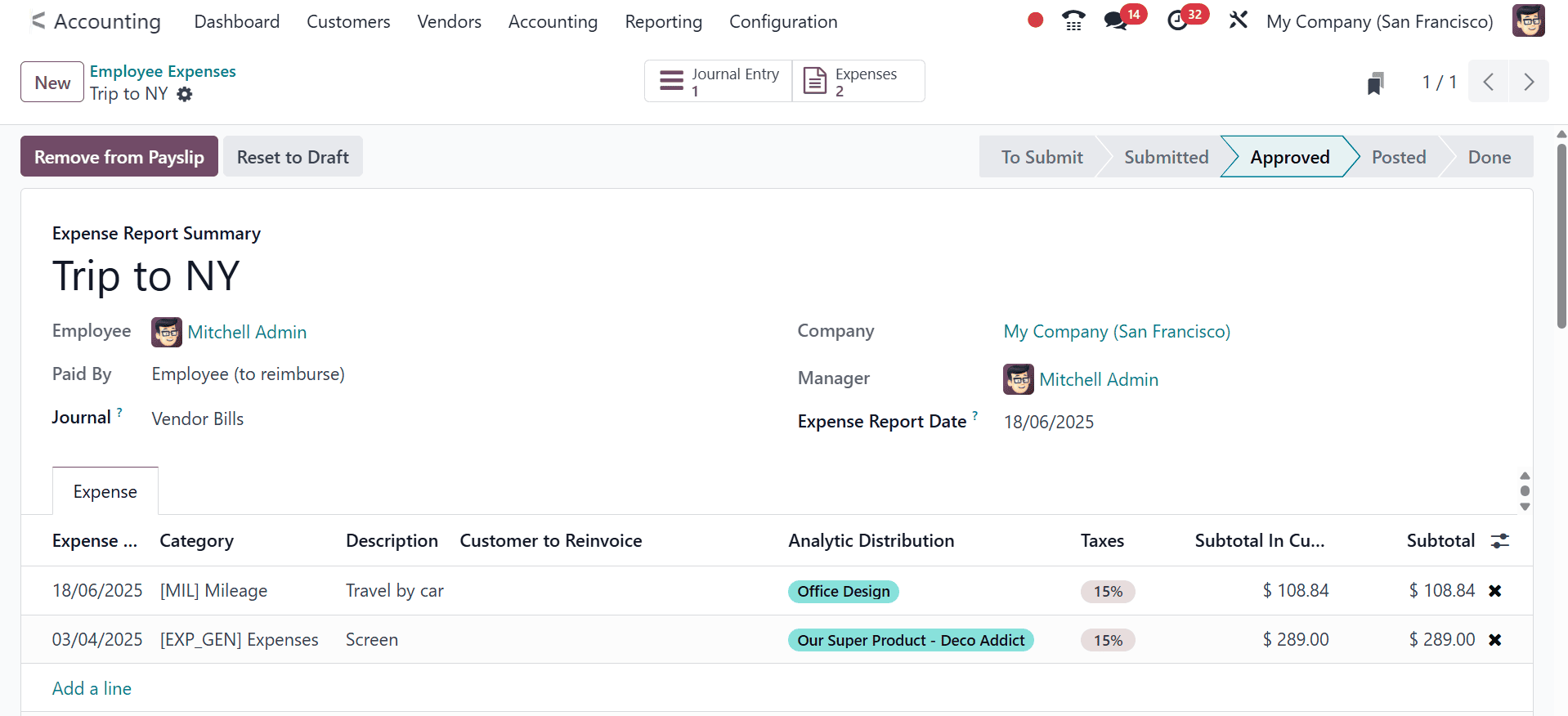This screenshot has height=716, width=1568.
Task: Sort by Subtotal column header
Action: (1440, 540)
